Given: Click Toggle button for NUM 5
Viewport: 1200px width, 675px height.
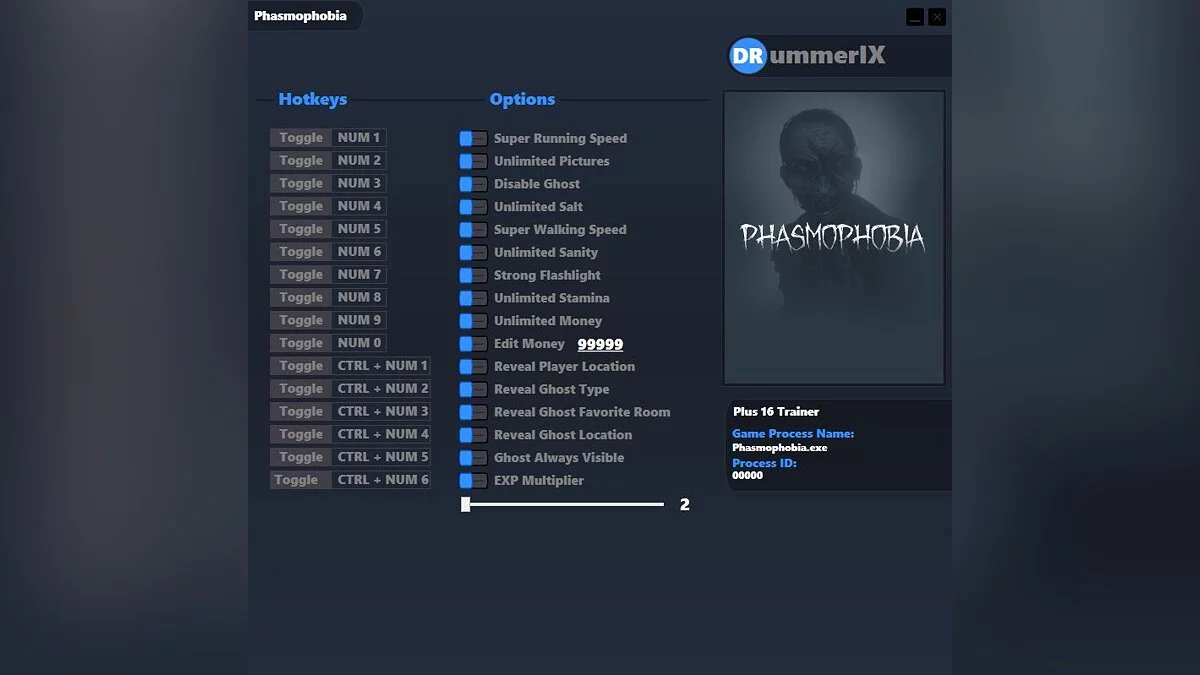Looking at the screenshot, I should point(300,229).
